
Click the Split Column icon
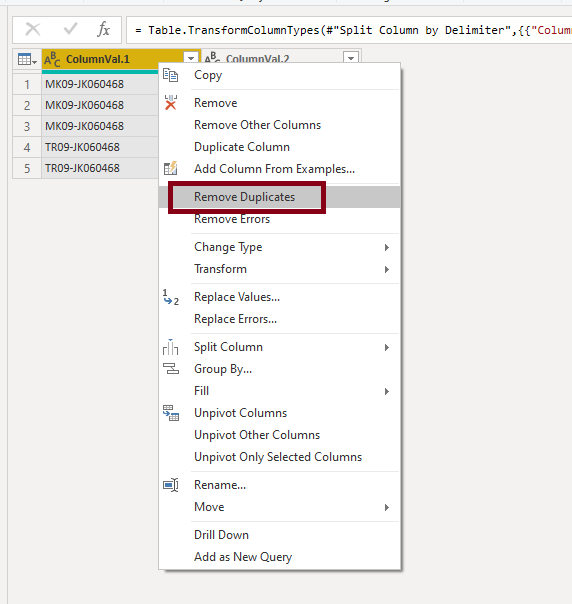170,347
